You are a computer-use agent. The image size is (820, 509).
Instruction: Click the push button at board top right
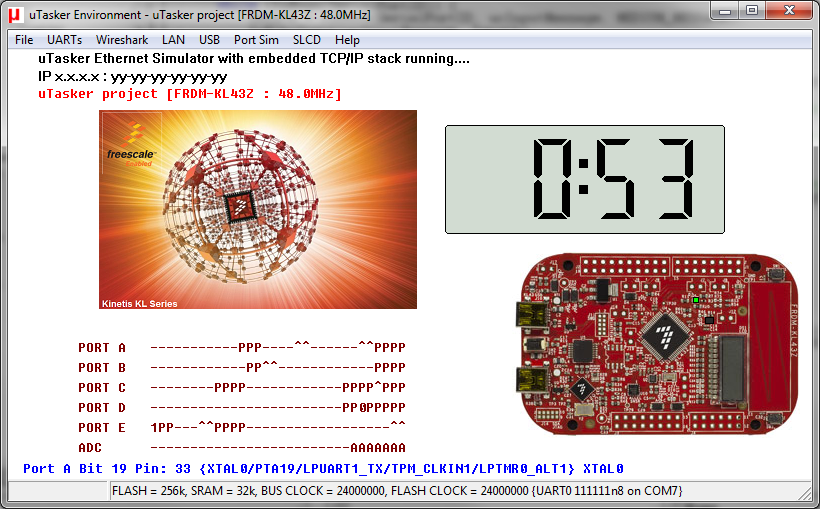(778, 273)
